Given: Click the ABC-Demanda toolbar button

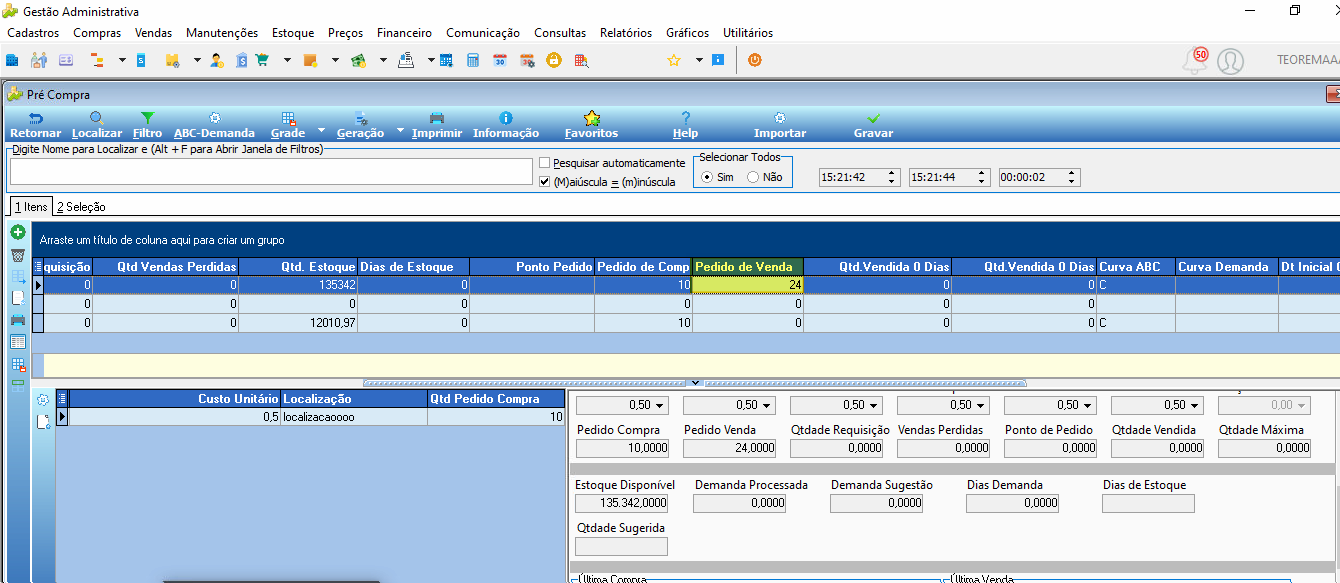Looking at the screenshot, I should click(x=214, y=125).
